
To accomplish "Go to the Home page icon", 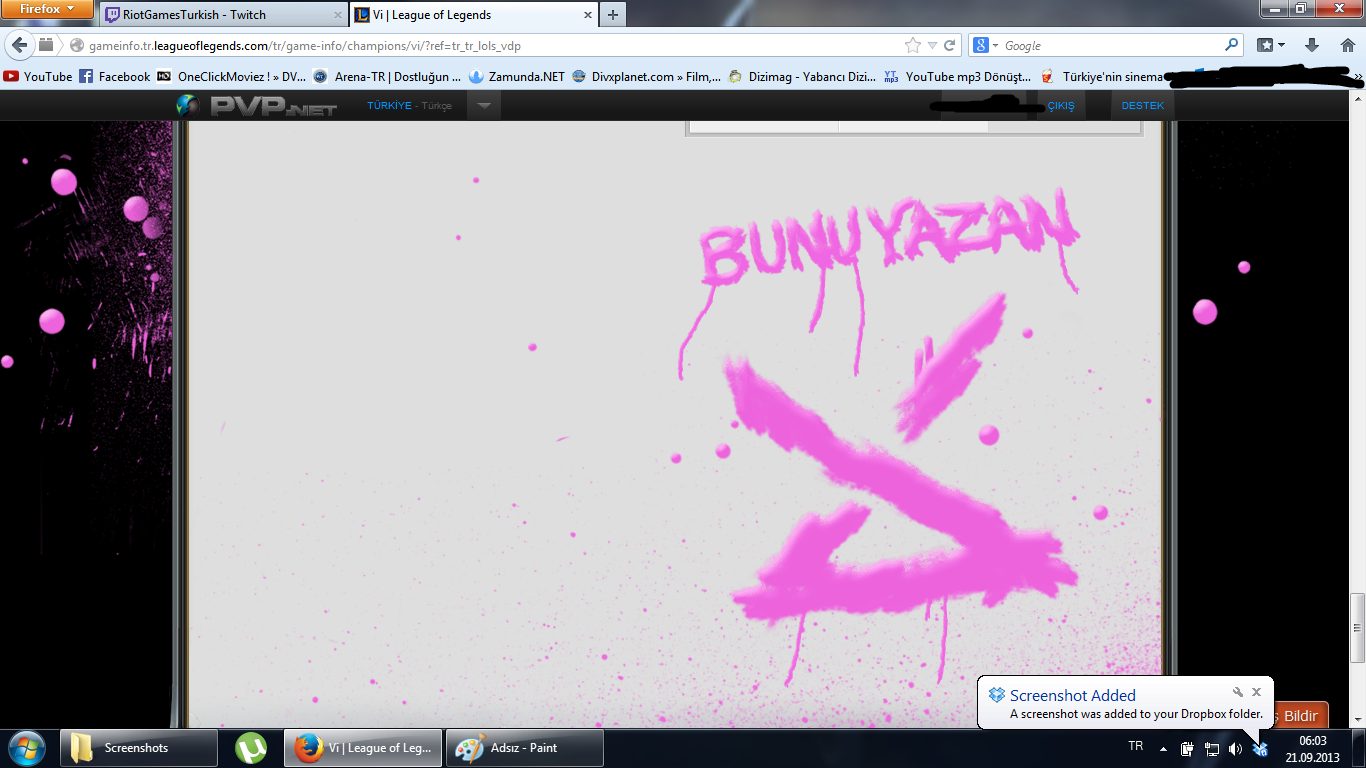I will [1347, 45].
